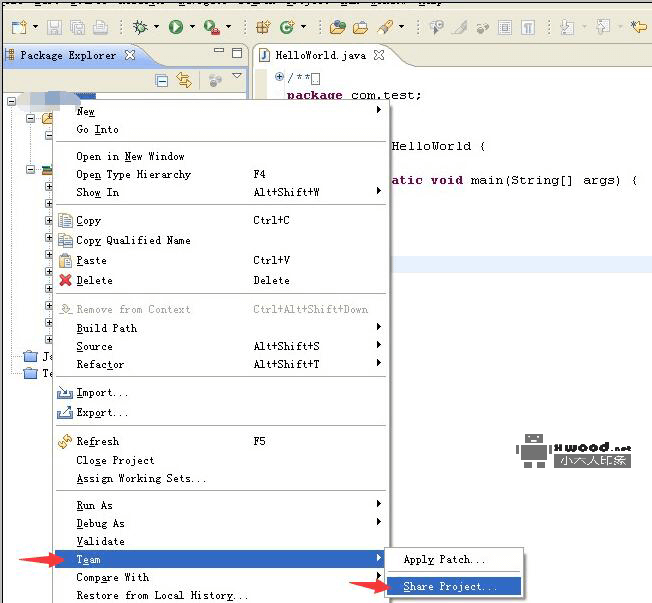Open the Run As submenu

tap(221, 505)
